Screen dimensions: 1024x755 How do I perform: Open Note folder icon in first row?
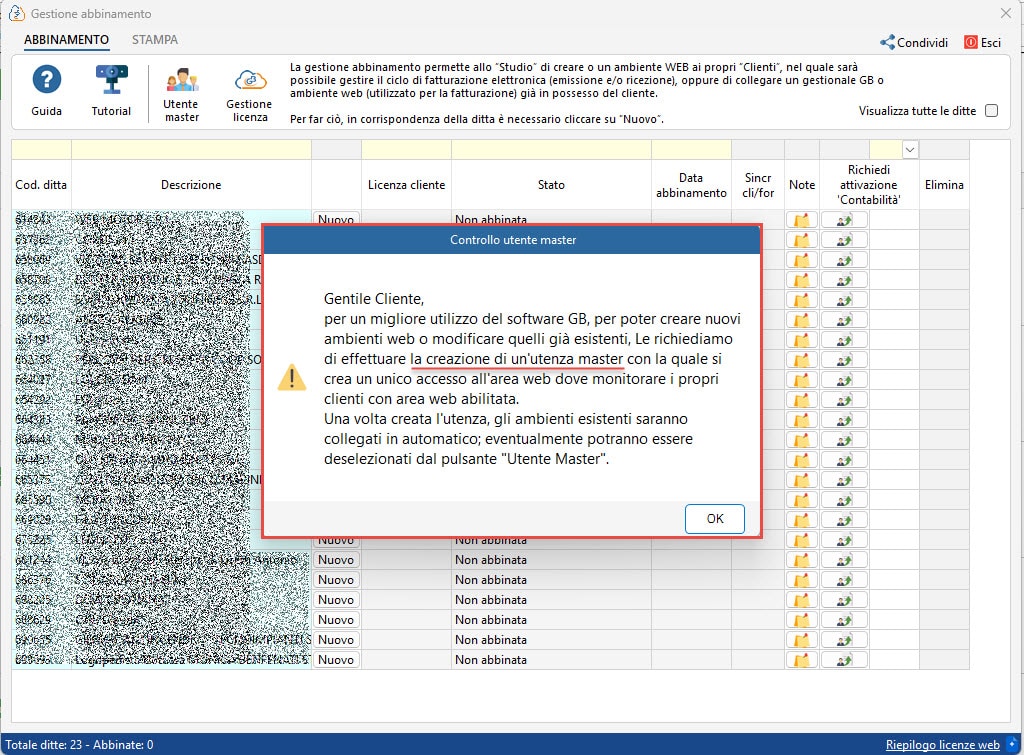coord(801,220)
